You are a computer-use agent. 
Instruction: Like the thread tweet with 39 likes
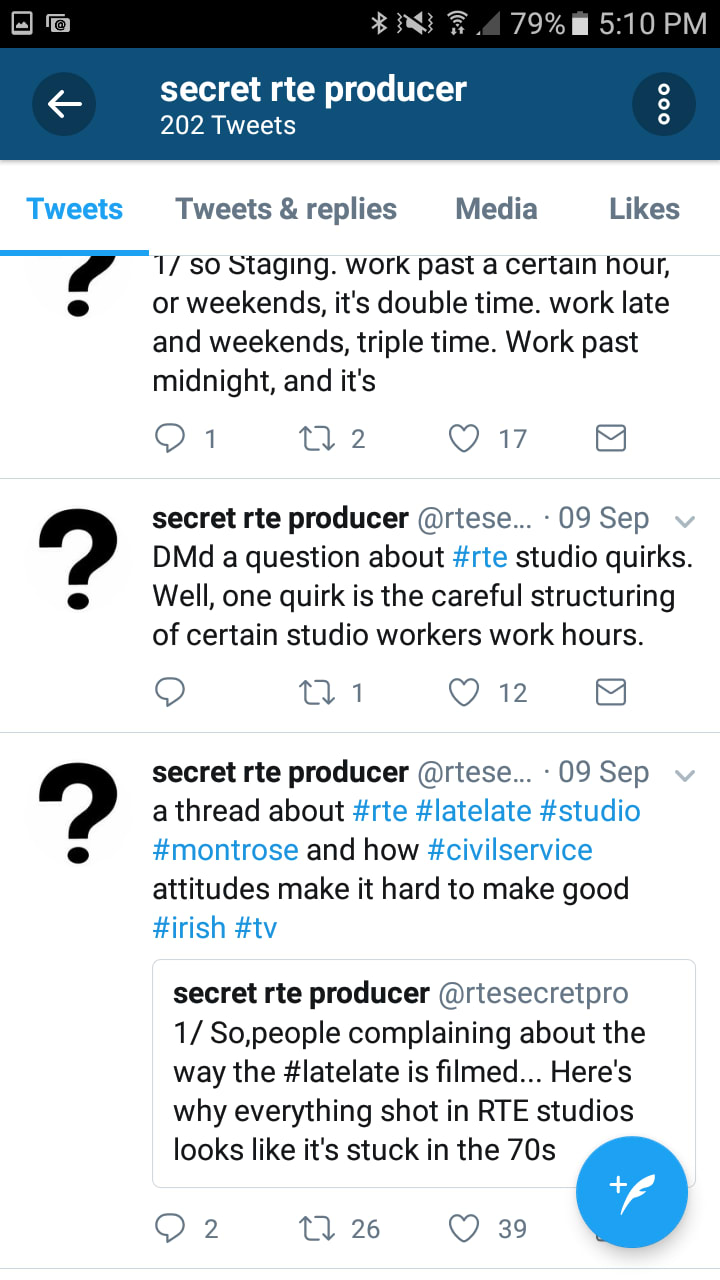tap(464, 1228)
